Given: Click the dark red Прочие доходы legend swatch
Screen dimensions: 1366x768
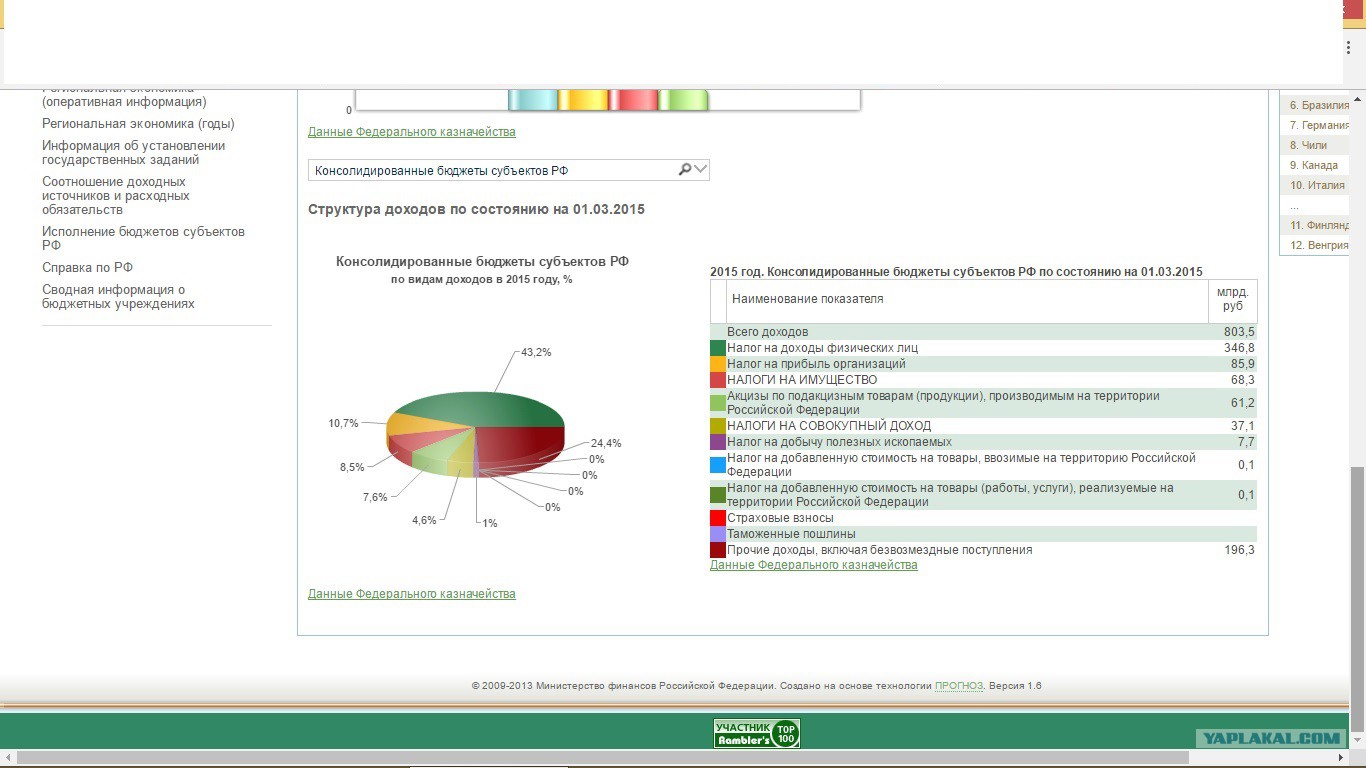Looking at the screenshot, I should 718,550.
